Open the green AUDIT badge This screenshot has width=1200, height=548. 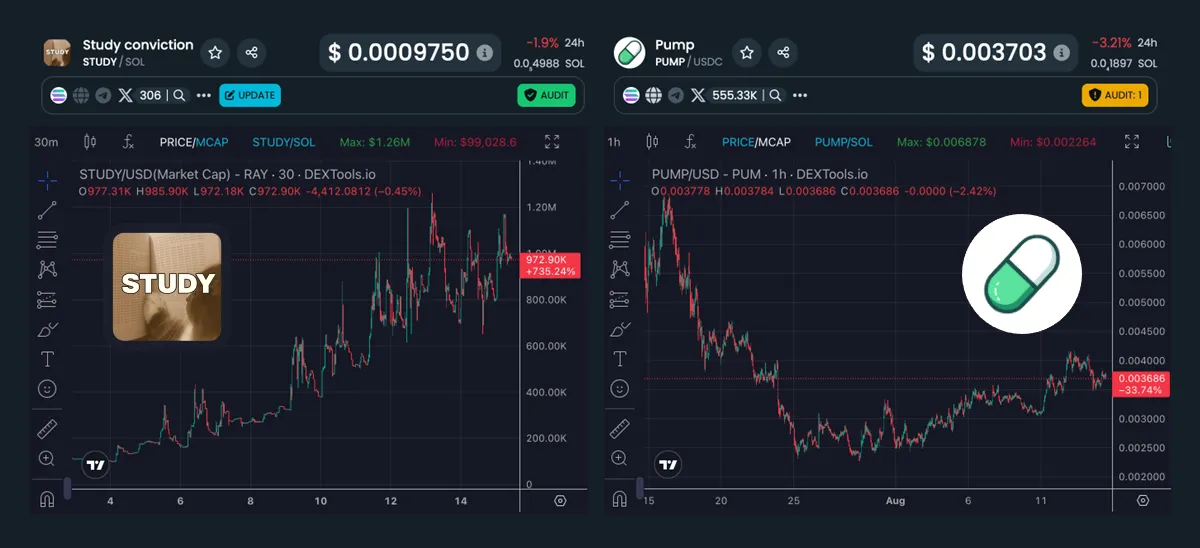(547, 96)
